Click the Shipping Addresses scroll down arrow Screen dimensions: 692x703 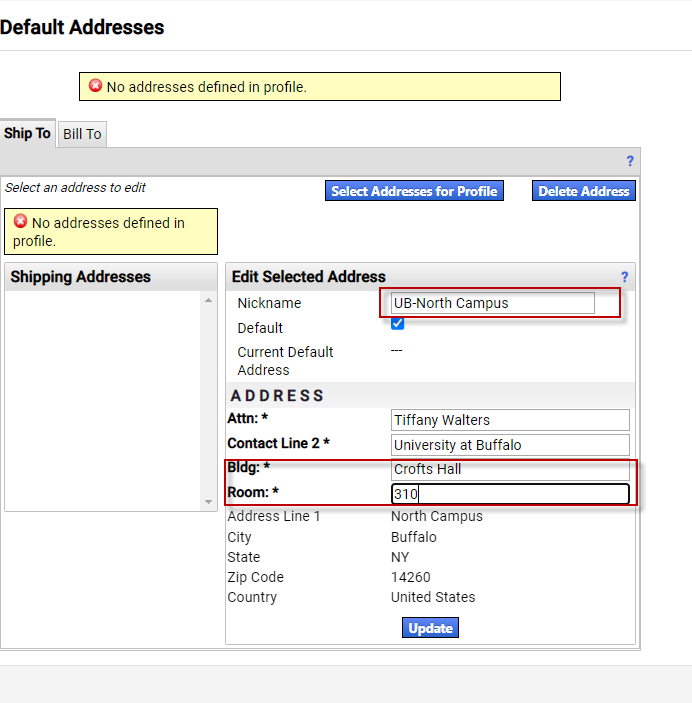pyautogui.click(x=208, y=502)
